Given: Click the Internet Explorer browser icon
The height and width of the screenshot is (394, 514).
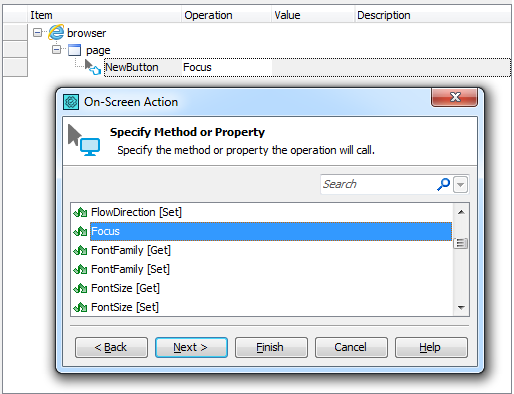Looking at the screenshot, I should click(x=56, y=32).
